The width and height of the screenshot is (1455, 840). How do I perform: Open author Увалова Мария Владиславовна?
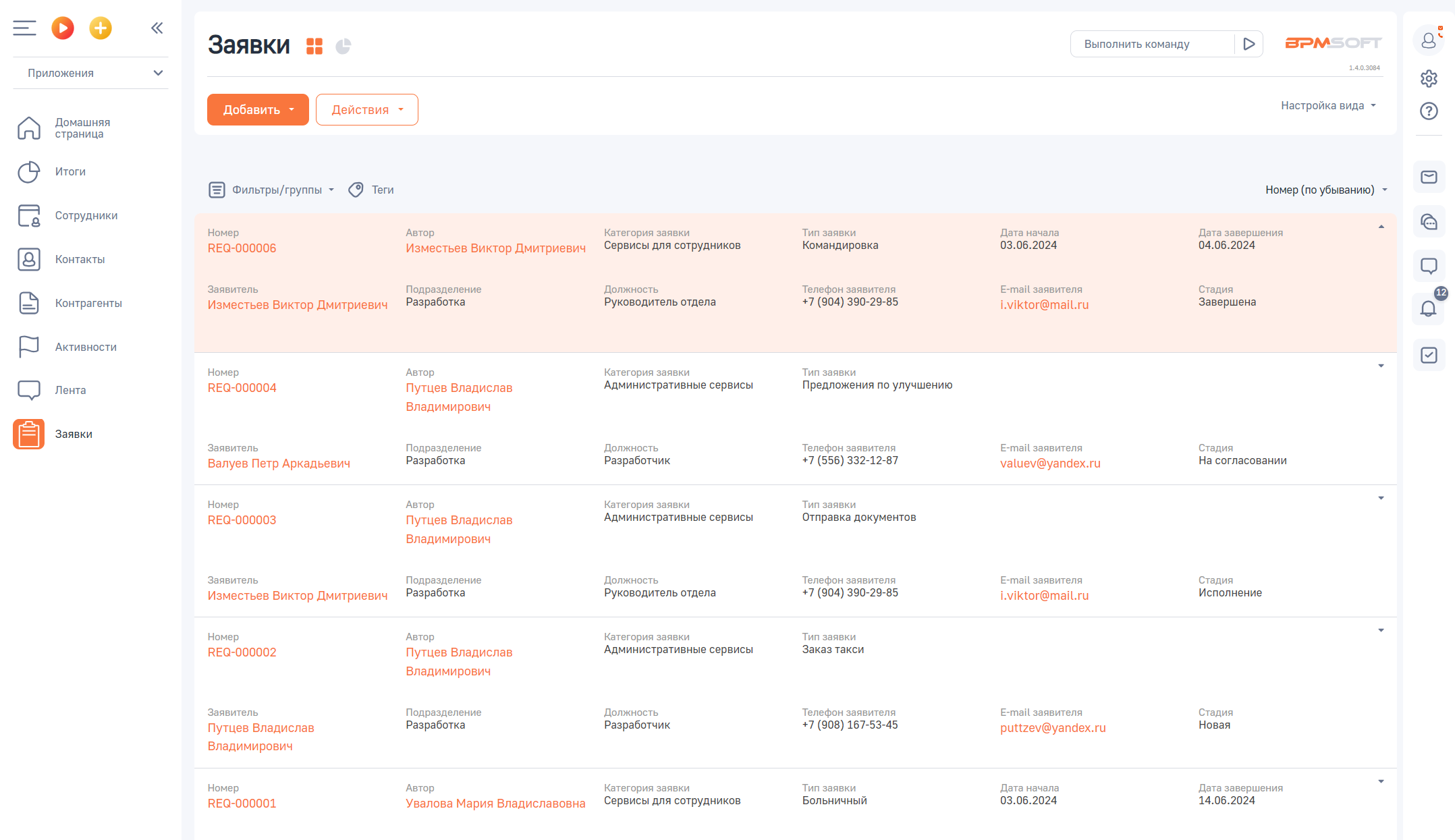(495, 804)
